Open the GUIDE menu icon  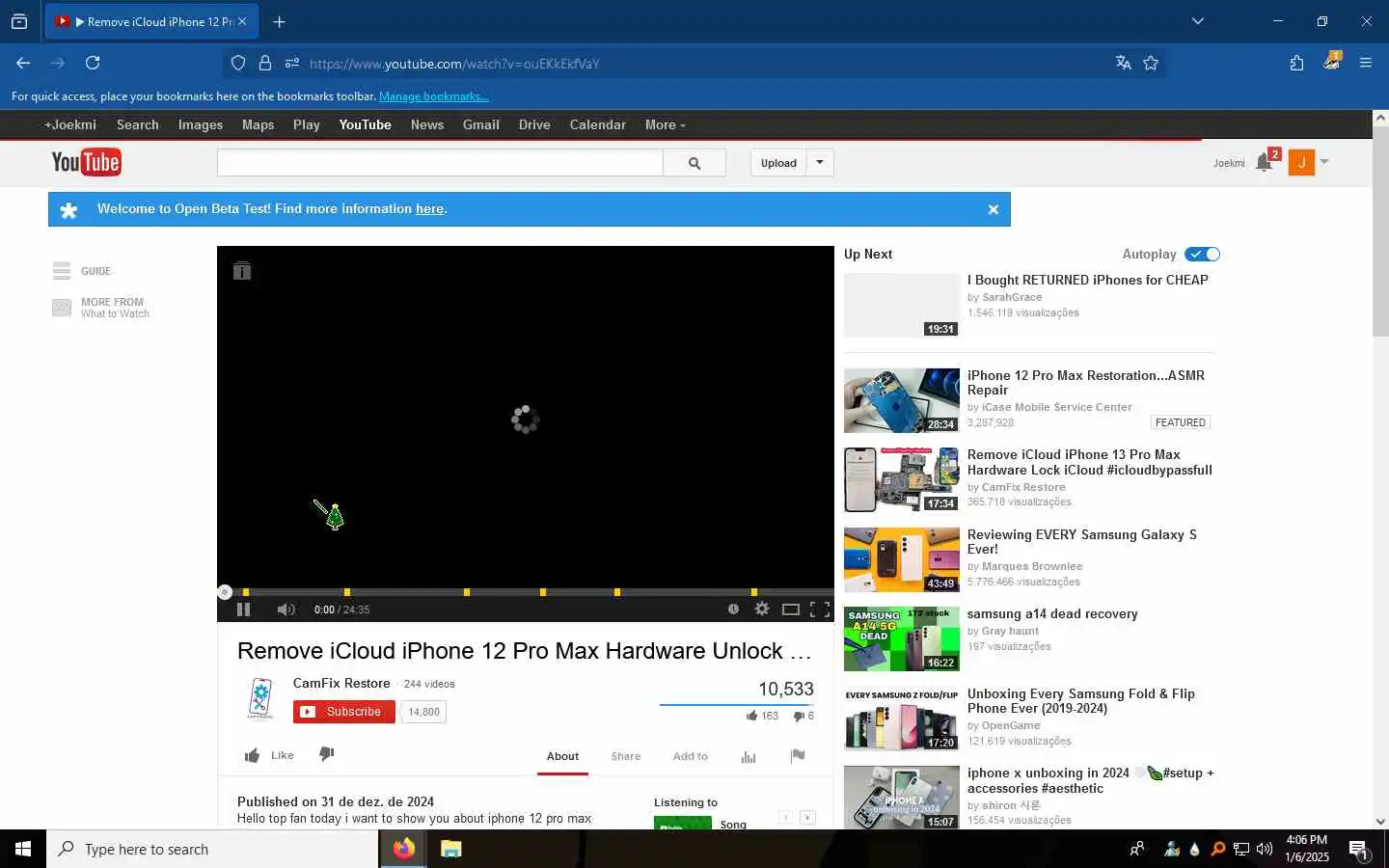coord(62,271)
